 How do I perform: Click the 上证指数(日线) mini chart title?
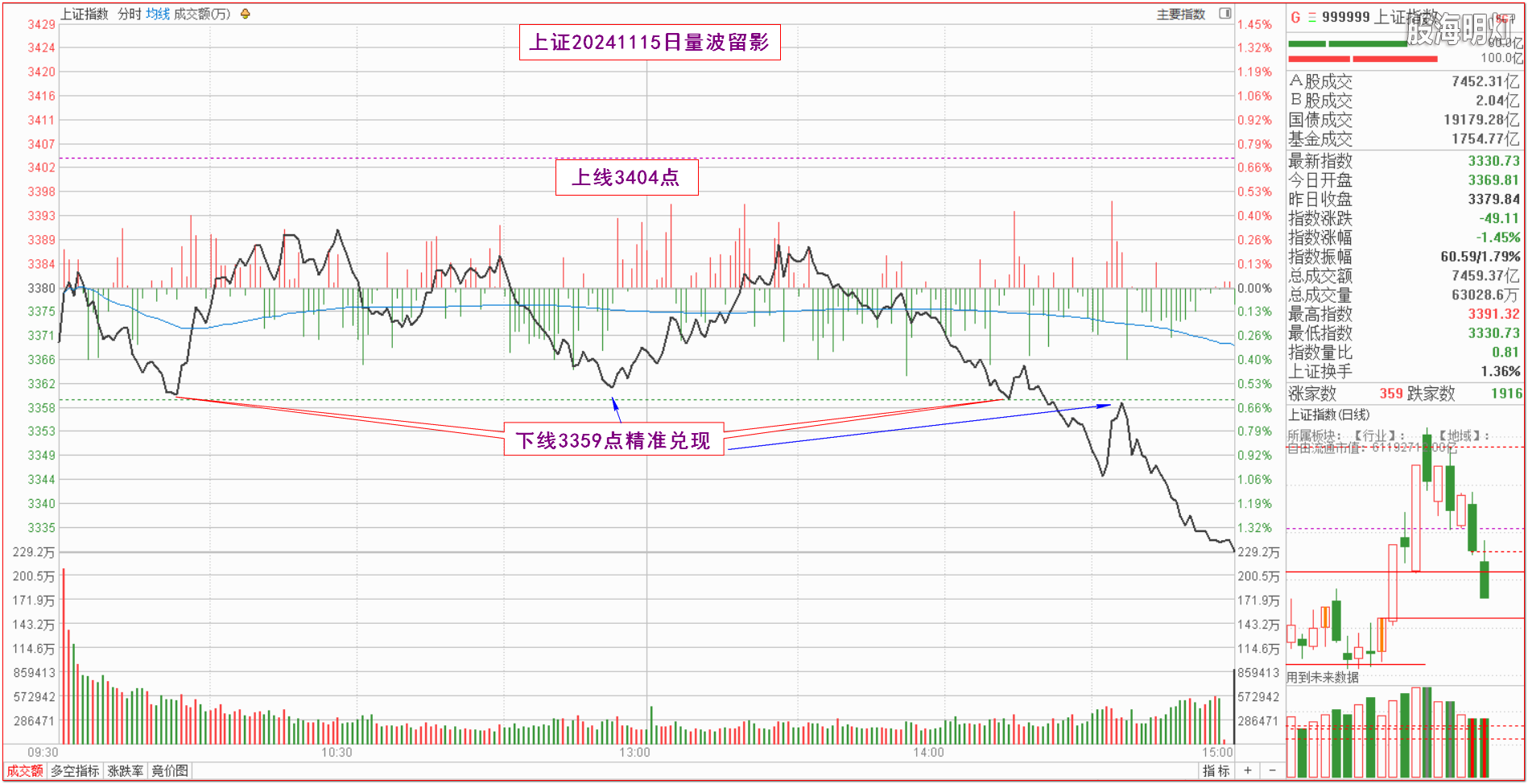click(1328, 415)
